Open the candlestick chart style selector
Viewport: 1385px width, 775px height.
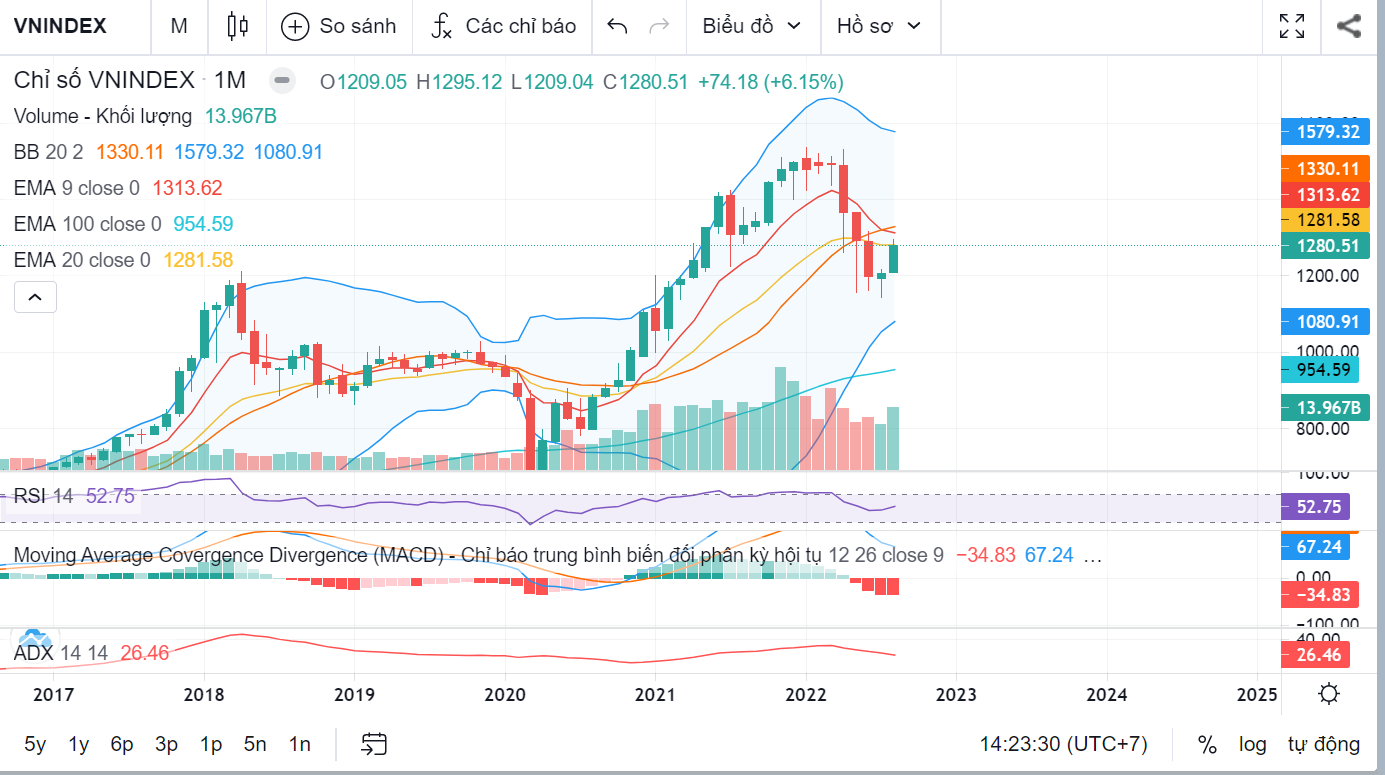coord(237,26)
